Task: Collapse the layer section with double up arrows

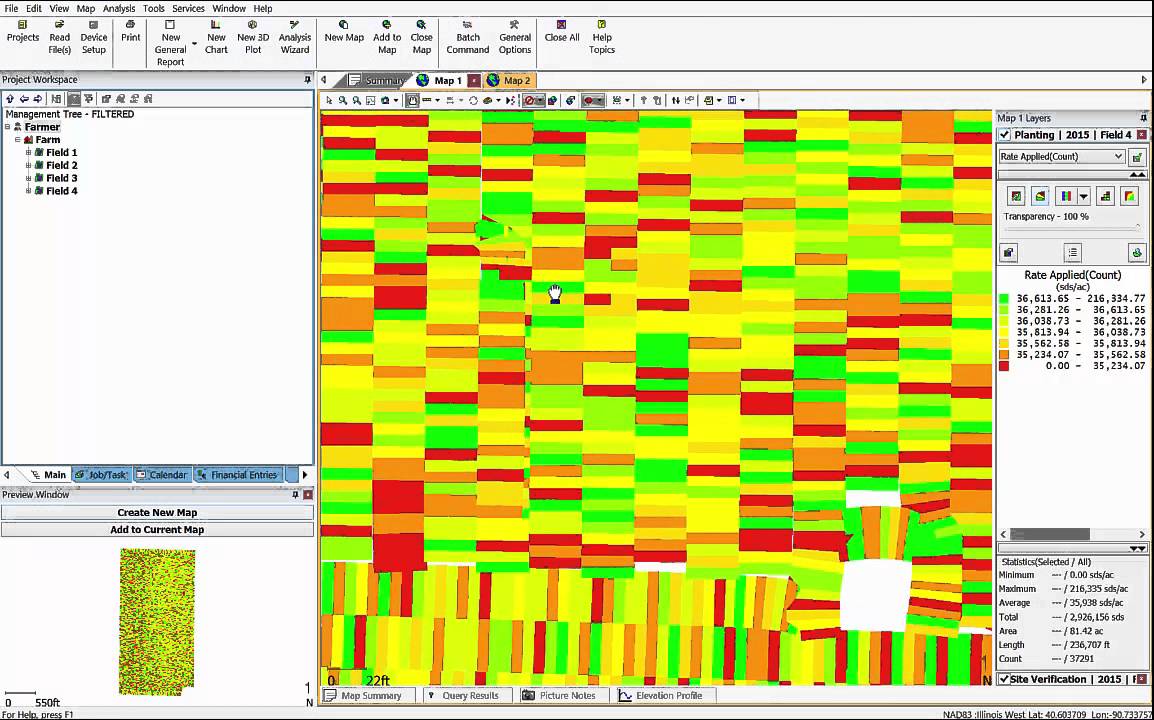Action: point(1137,175)
